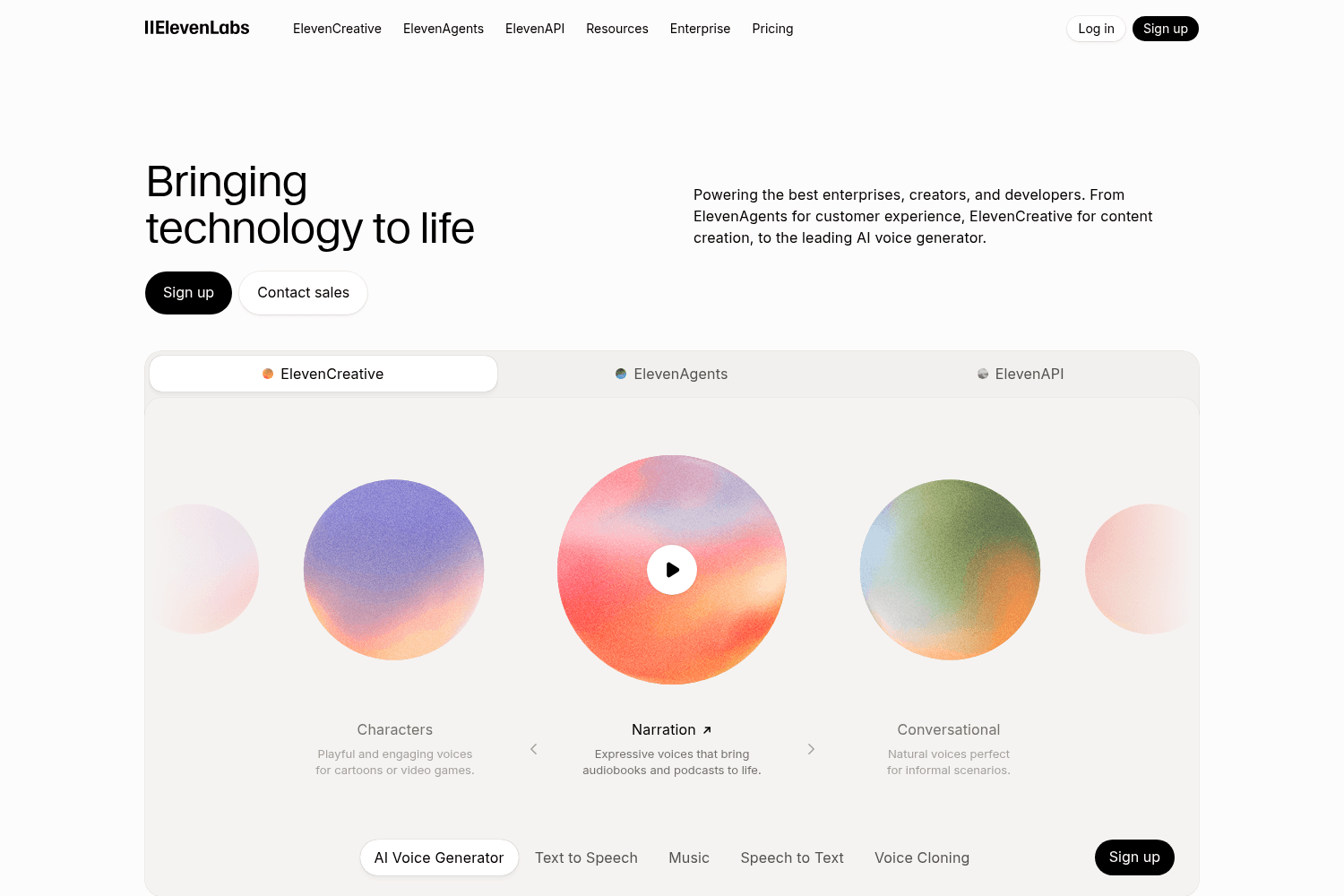Screen dimensions: 1344x896
Task: Click the Narration external link arrow icon
Action: (x=707, y=730)
